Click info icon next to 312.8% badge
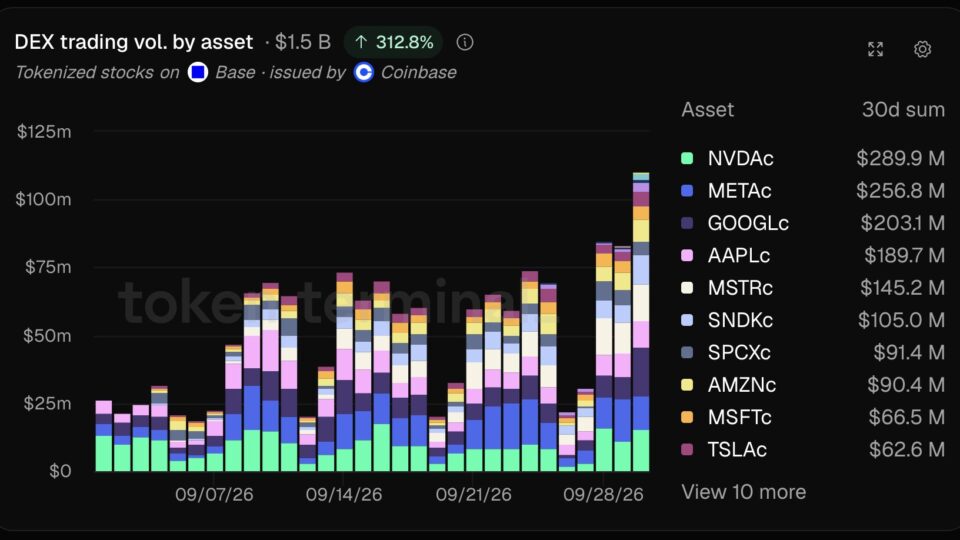 tap(465, 42)
